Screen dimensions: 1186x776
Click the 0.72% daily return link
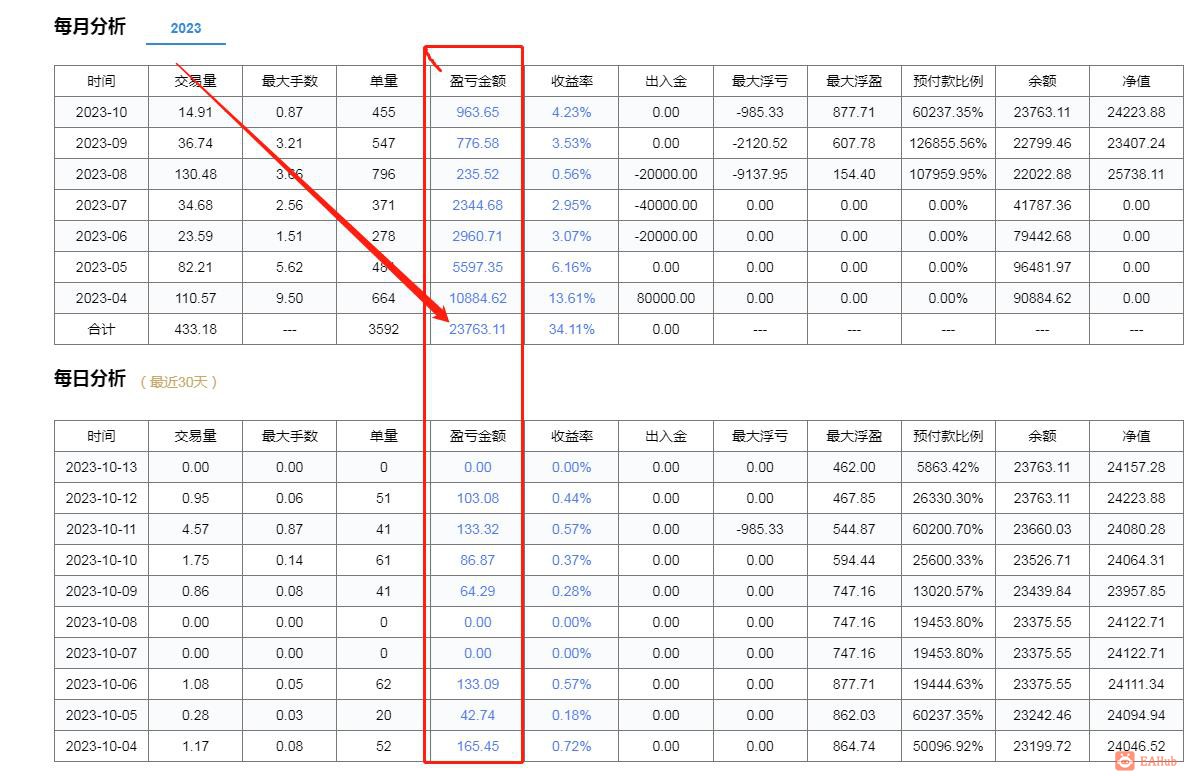(x=571, y=747)
